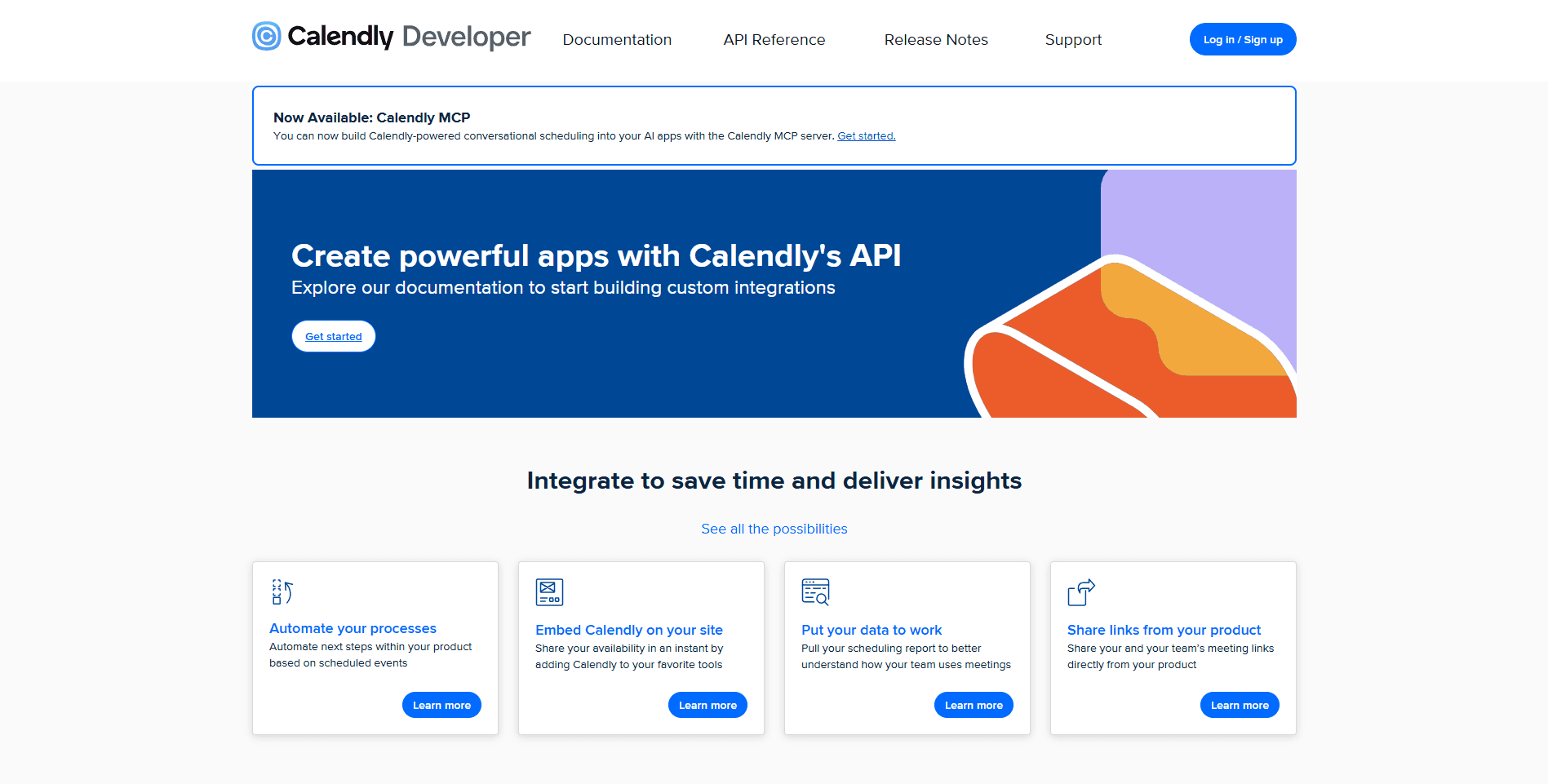The width and height of the screenshot is (1548, 784).
Task: Click Learn more under Share links from your product
Action: (x=1240, y=705)
